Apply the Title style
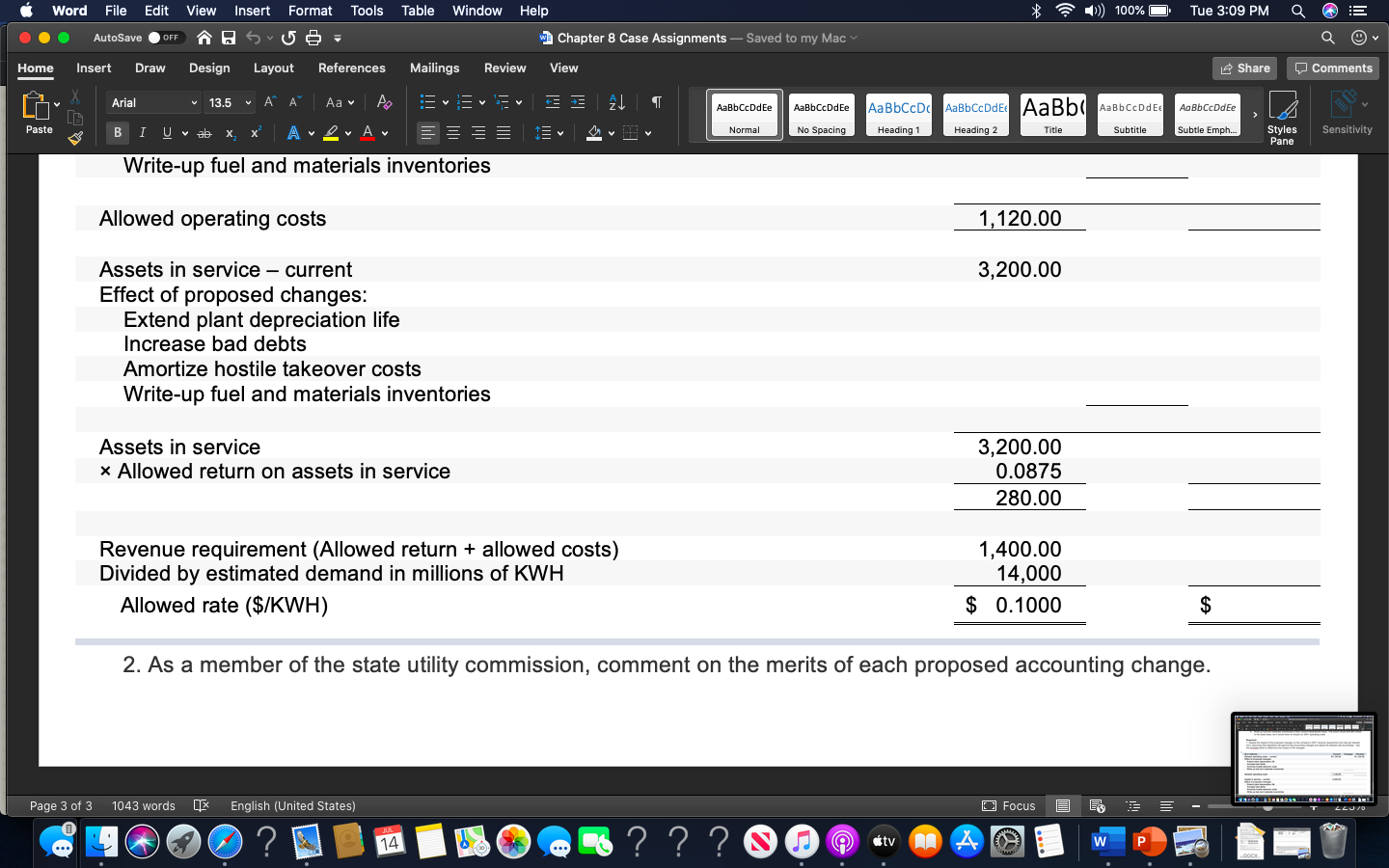Screen dimensions: 1389x868 pos(1053,115)
